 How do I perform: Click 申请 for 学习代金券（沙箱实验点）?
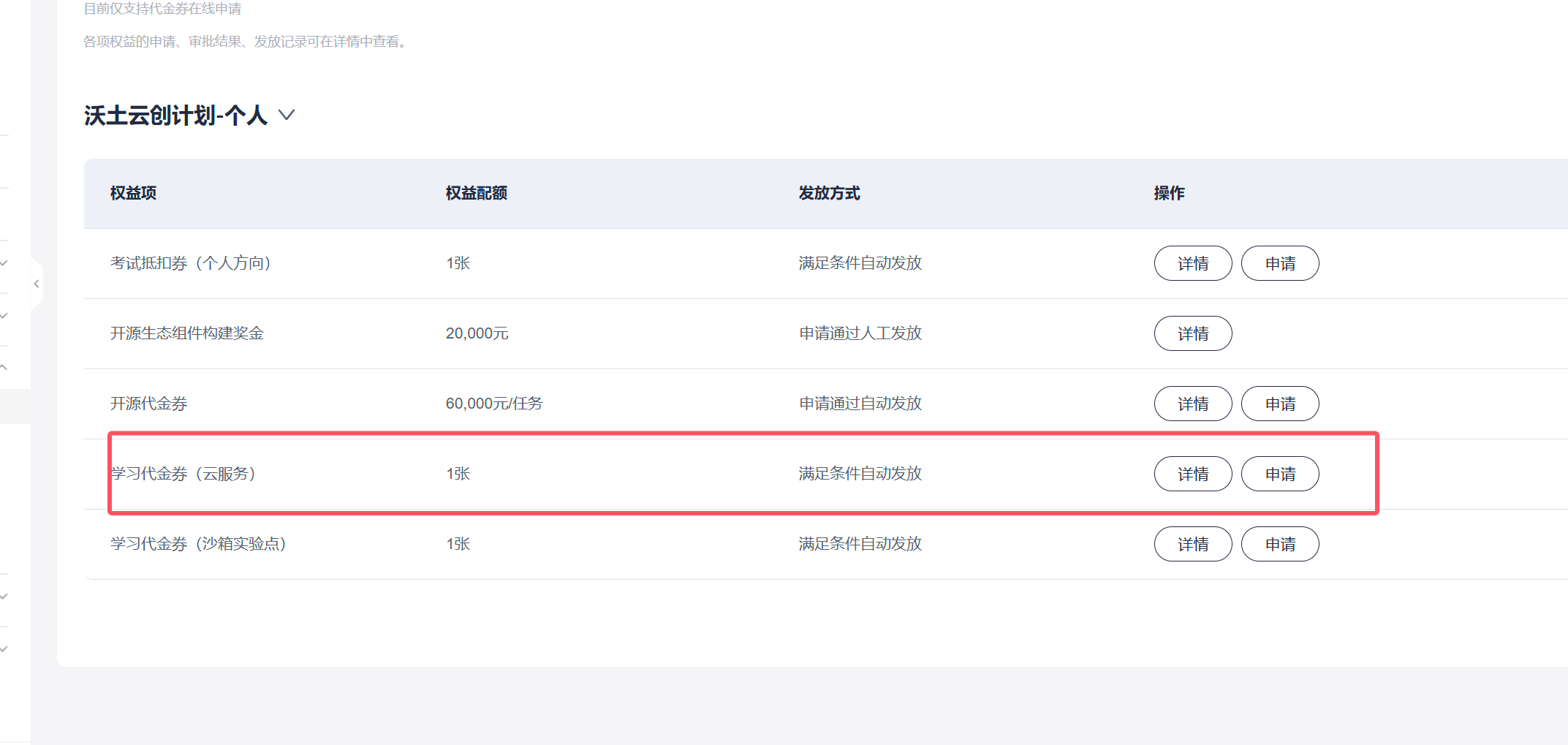click(x=1279, y=543)
